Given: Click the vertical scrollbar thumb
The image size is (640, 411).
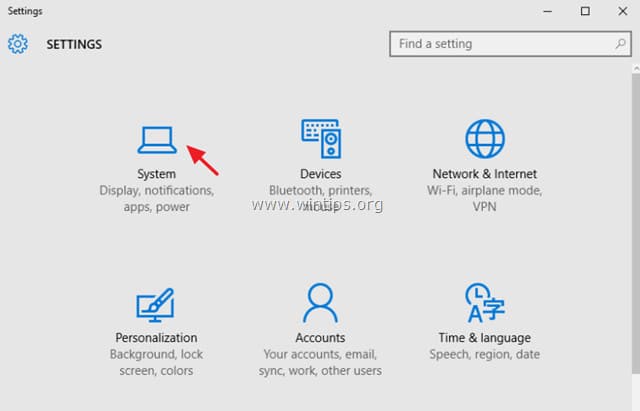Looking at the screenshot, I should (636, 223).
